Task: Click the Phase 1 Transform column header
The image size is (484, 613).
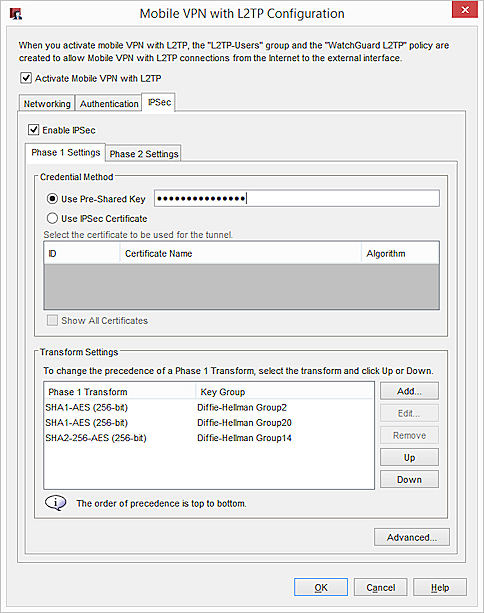Action: coord(120,391)
